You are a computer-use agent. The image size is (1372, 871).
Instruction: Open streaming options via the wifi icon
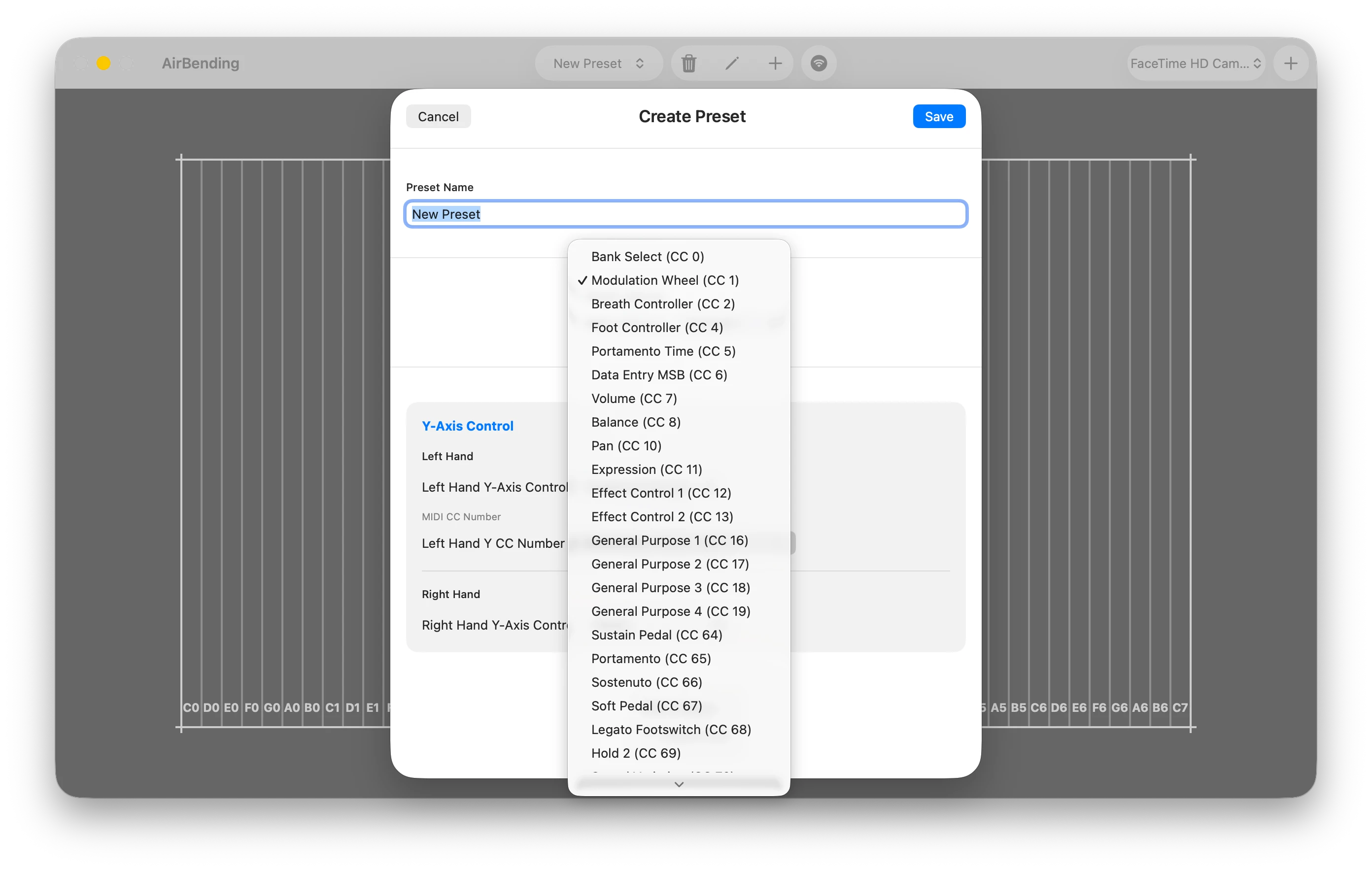[x=819, y=63]
